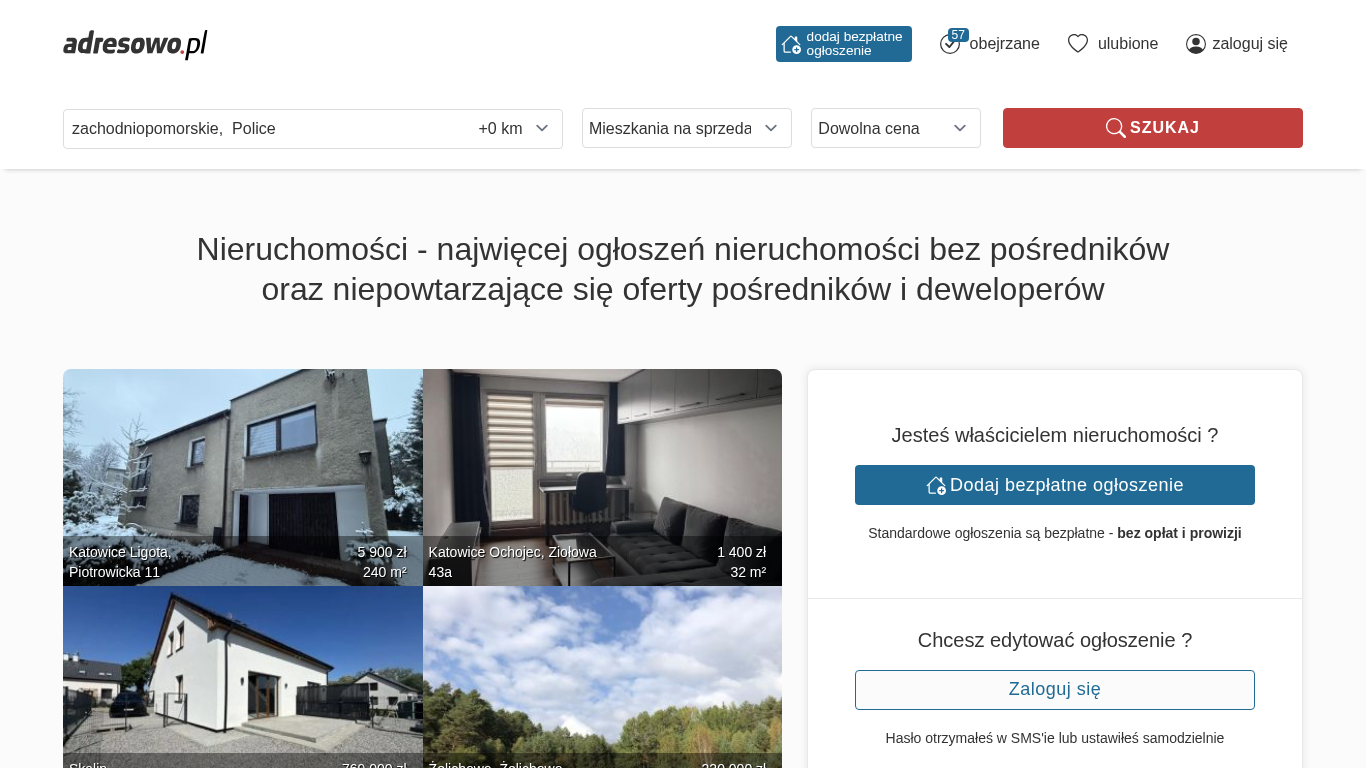Click the location field with zachodniopomorskie, Police

[260, 128]
